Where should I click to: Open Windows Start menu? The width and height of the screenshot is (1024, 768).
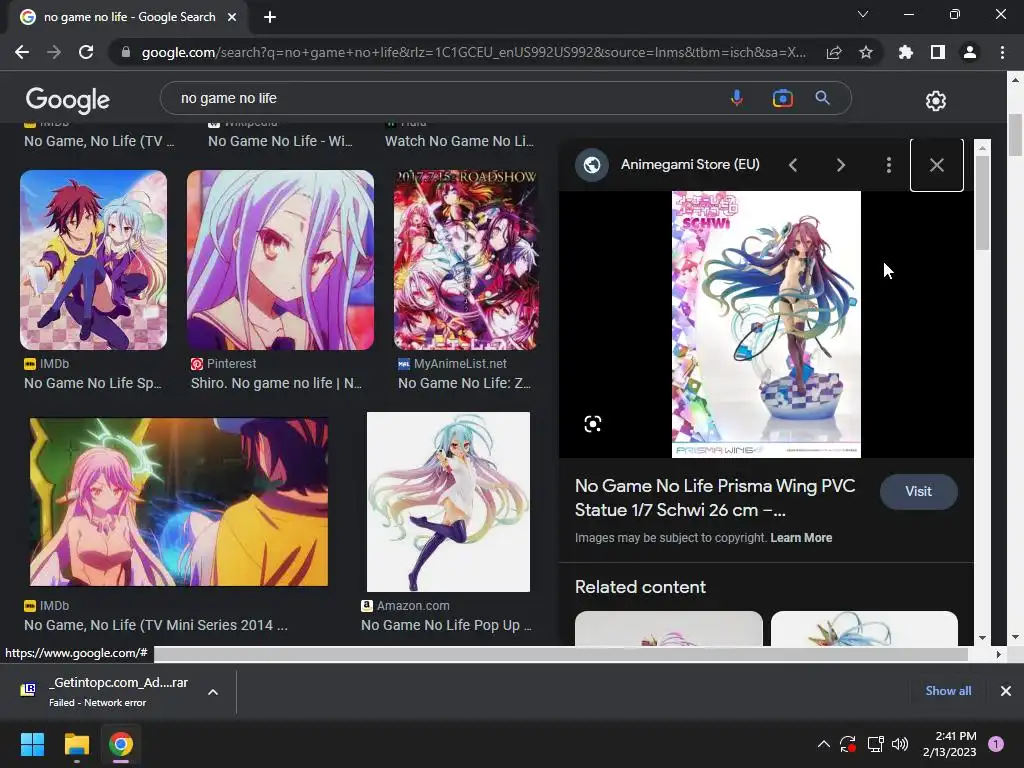(32, 744)
